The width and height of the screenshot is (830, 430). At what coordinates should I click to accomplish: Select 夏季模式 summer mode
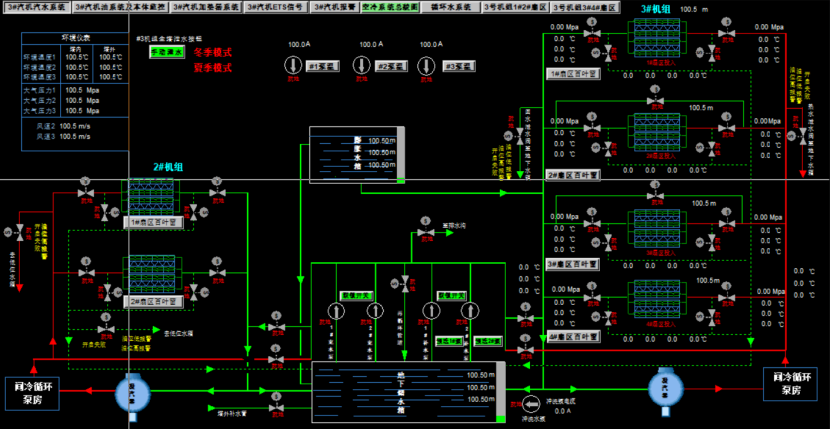pos(212,68)
